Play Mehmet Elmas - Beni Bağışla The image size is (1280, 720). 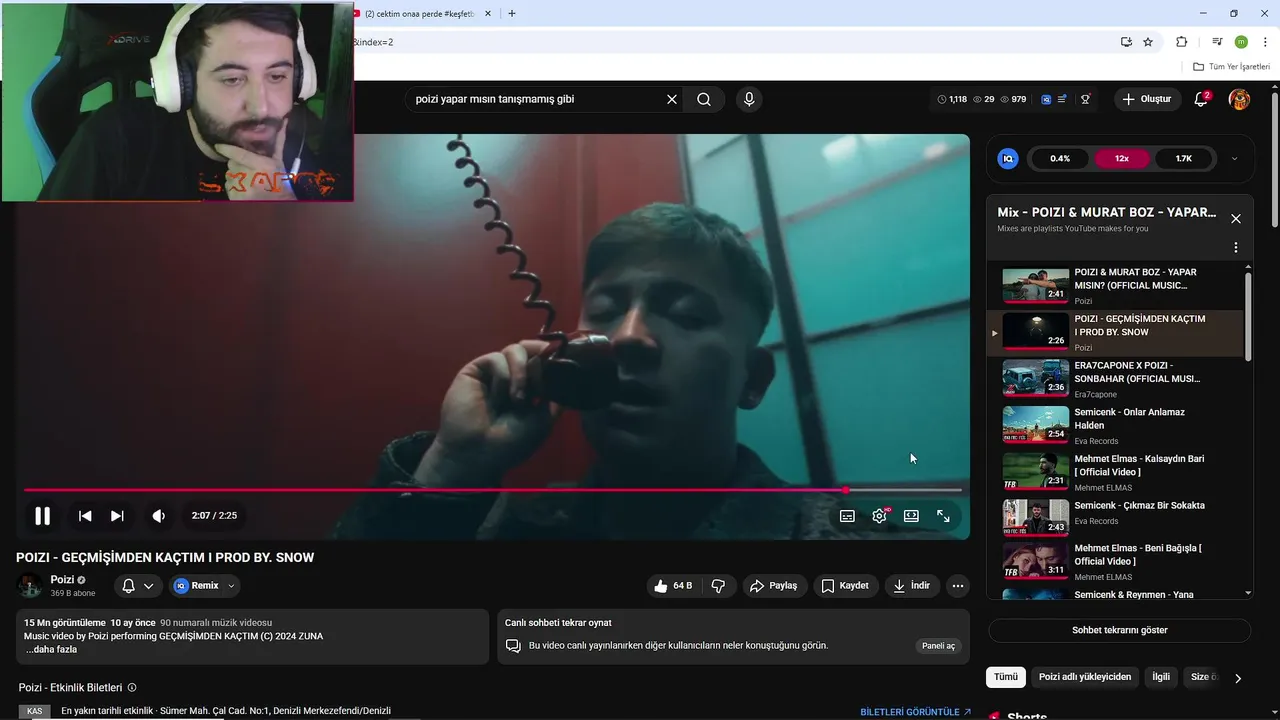(1115, 561)
